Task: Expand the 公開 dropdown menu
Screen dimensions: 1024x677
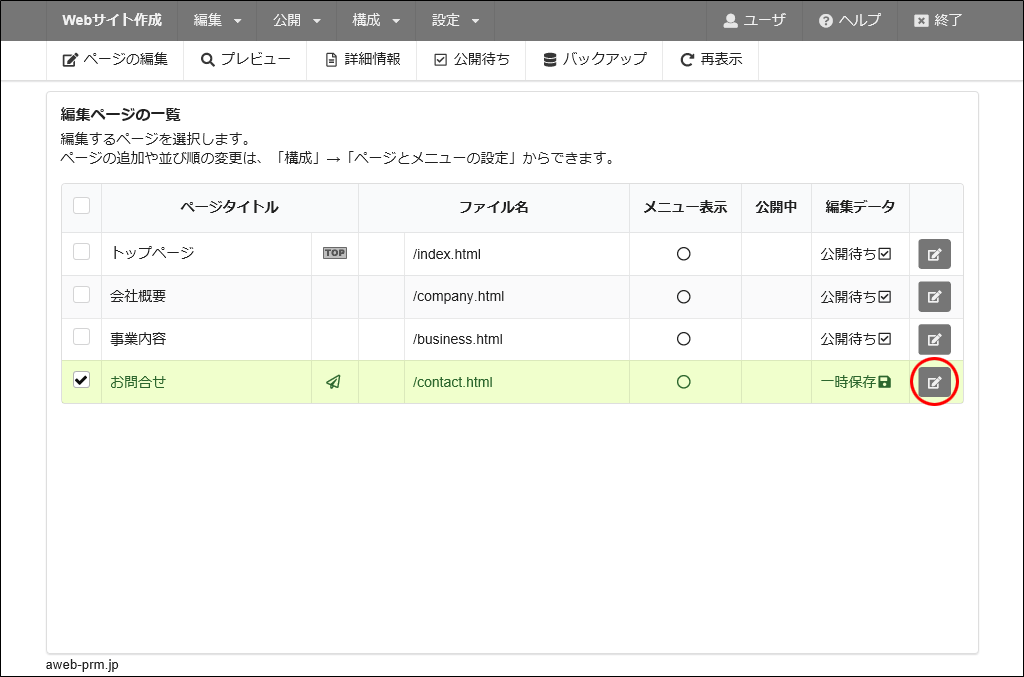Action: (296, 20)
